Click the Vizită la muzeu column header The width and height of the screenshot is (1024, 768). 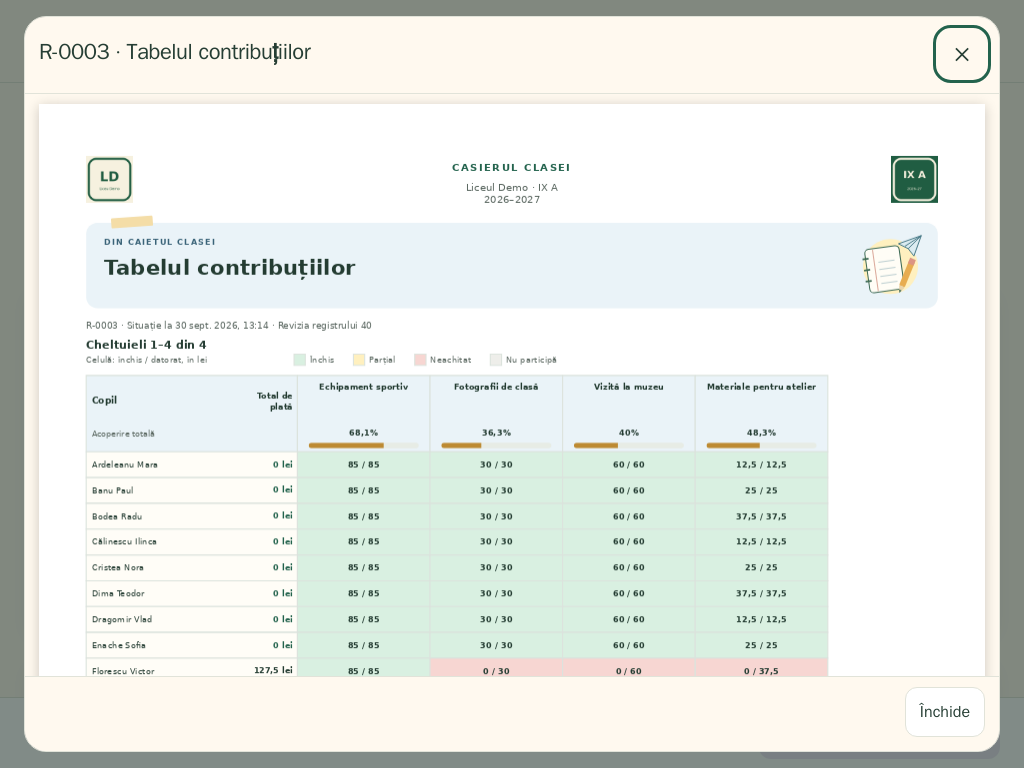click(629, 387)
